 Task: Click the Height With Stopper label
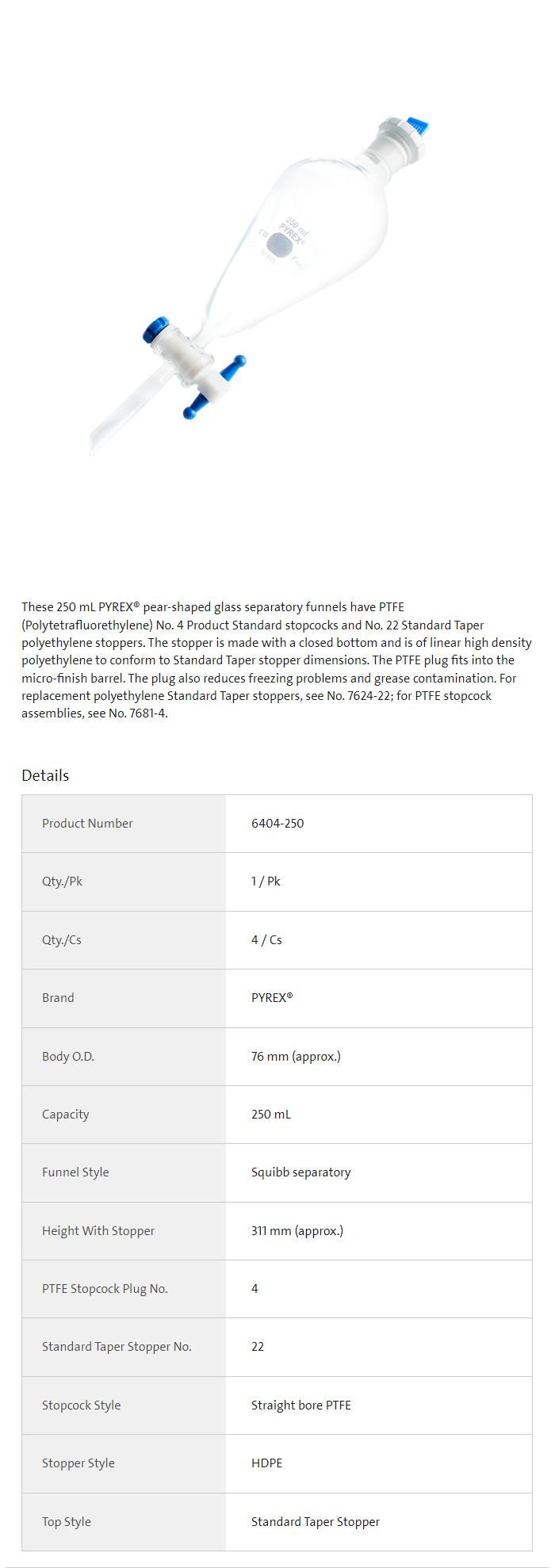(x=98, y=1231)
